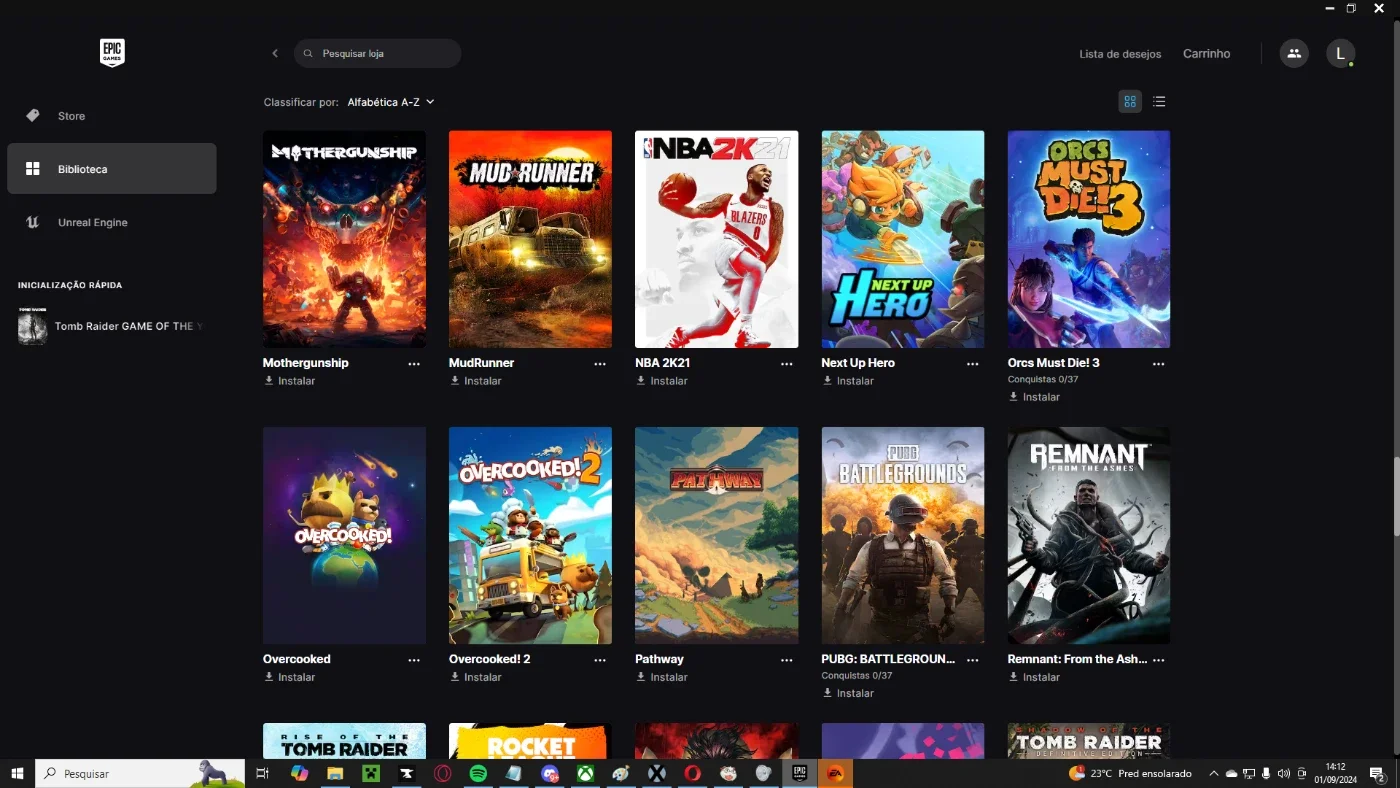Open the three-dot menu for Orcs Must Die! 3
The height and width of the screenshot is (788, 1400).
1158,364
